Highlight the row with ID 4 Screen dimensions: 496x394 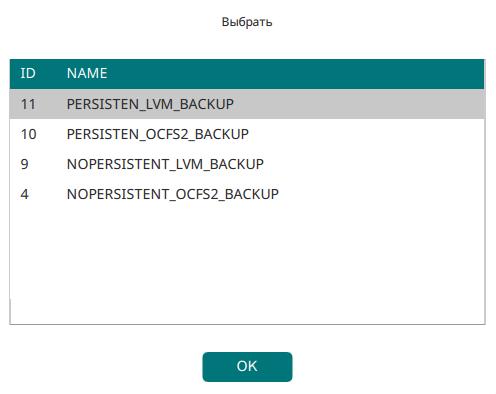point(247,194)
